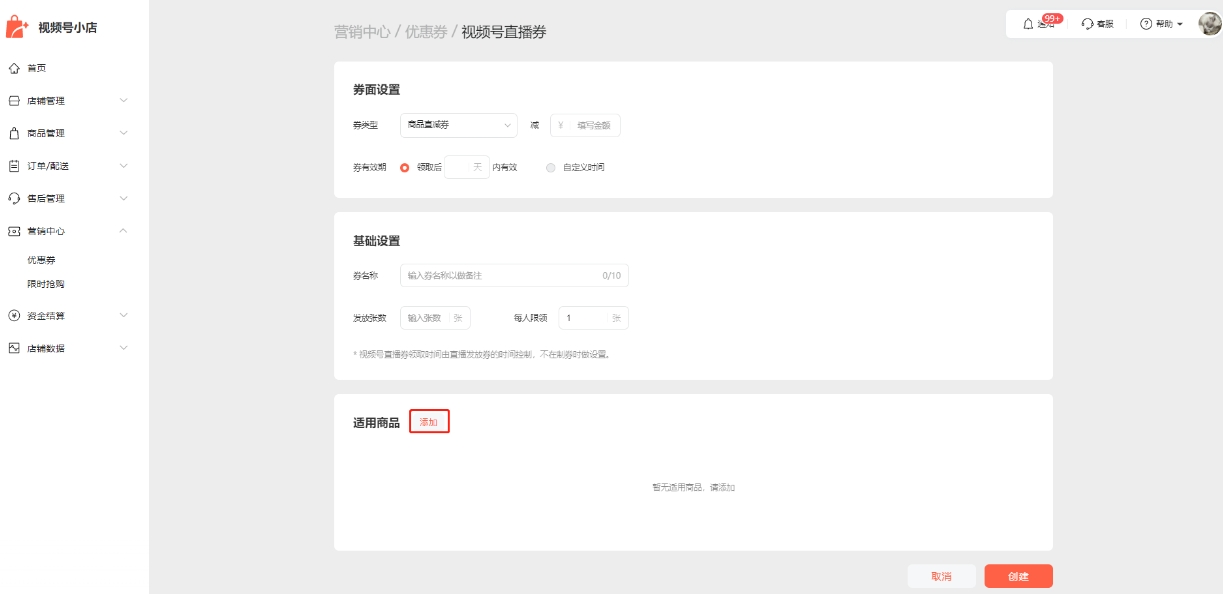Open the user avatar menu
1223x594 pixels.
pos(1210,24)
